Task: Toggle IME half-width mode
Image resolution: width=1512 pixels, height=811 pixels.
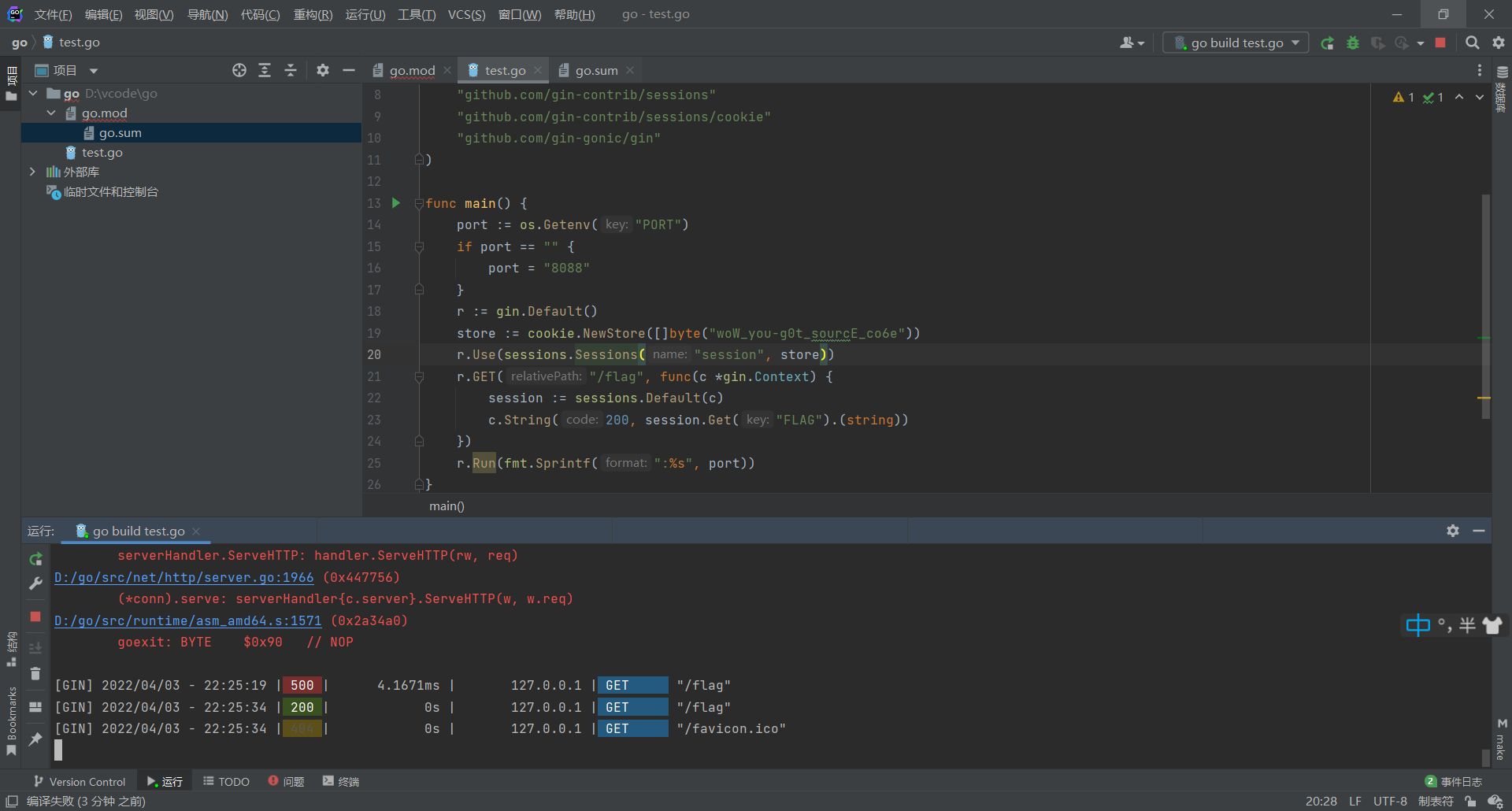Action: 1467,625
